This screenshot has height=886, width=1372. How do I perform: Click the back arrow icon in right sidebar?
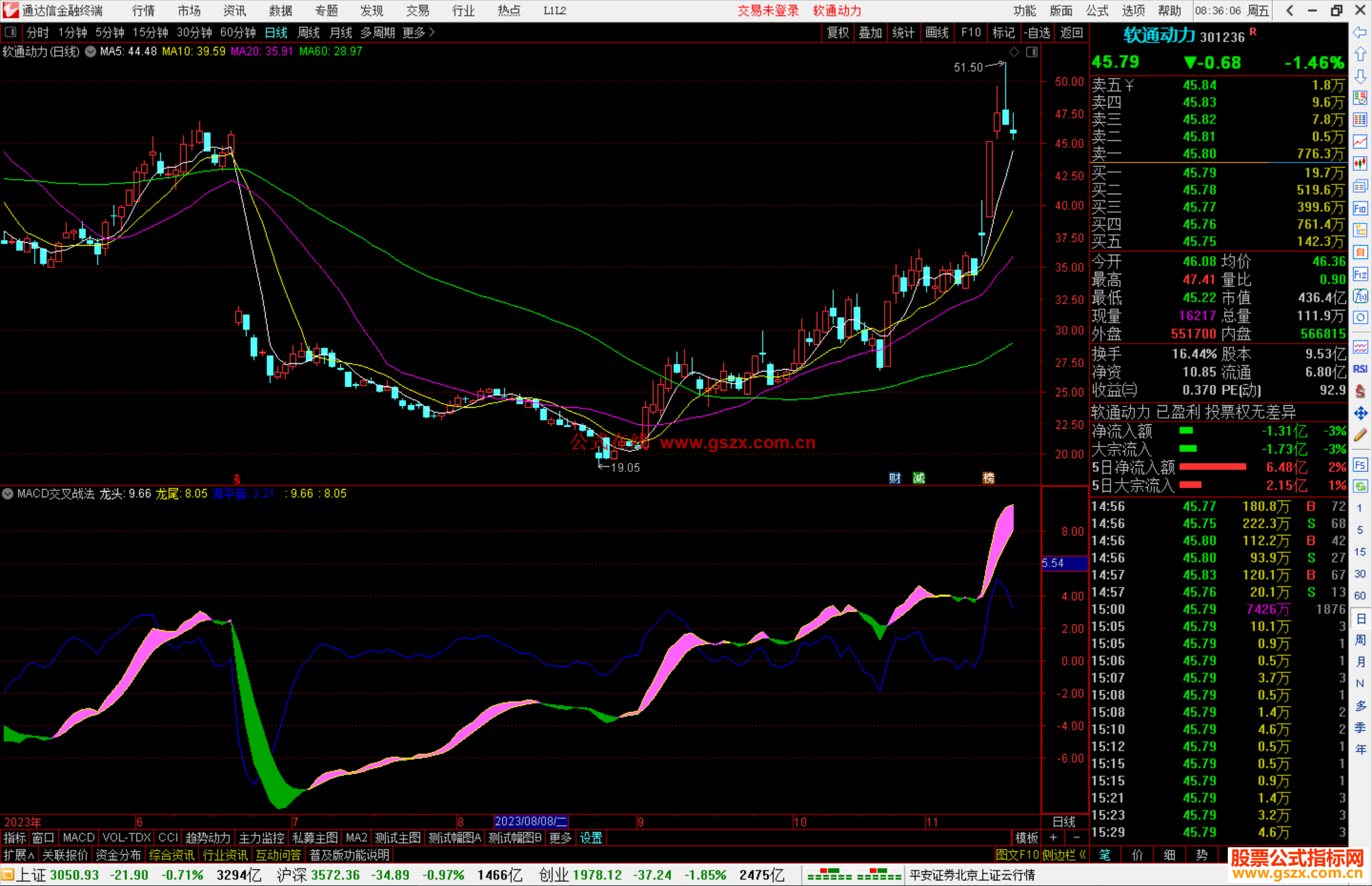1360,32
